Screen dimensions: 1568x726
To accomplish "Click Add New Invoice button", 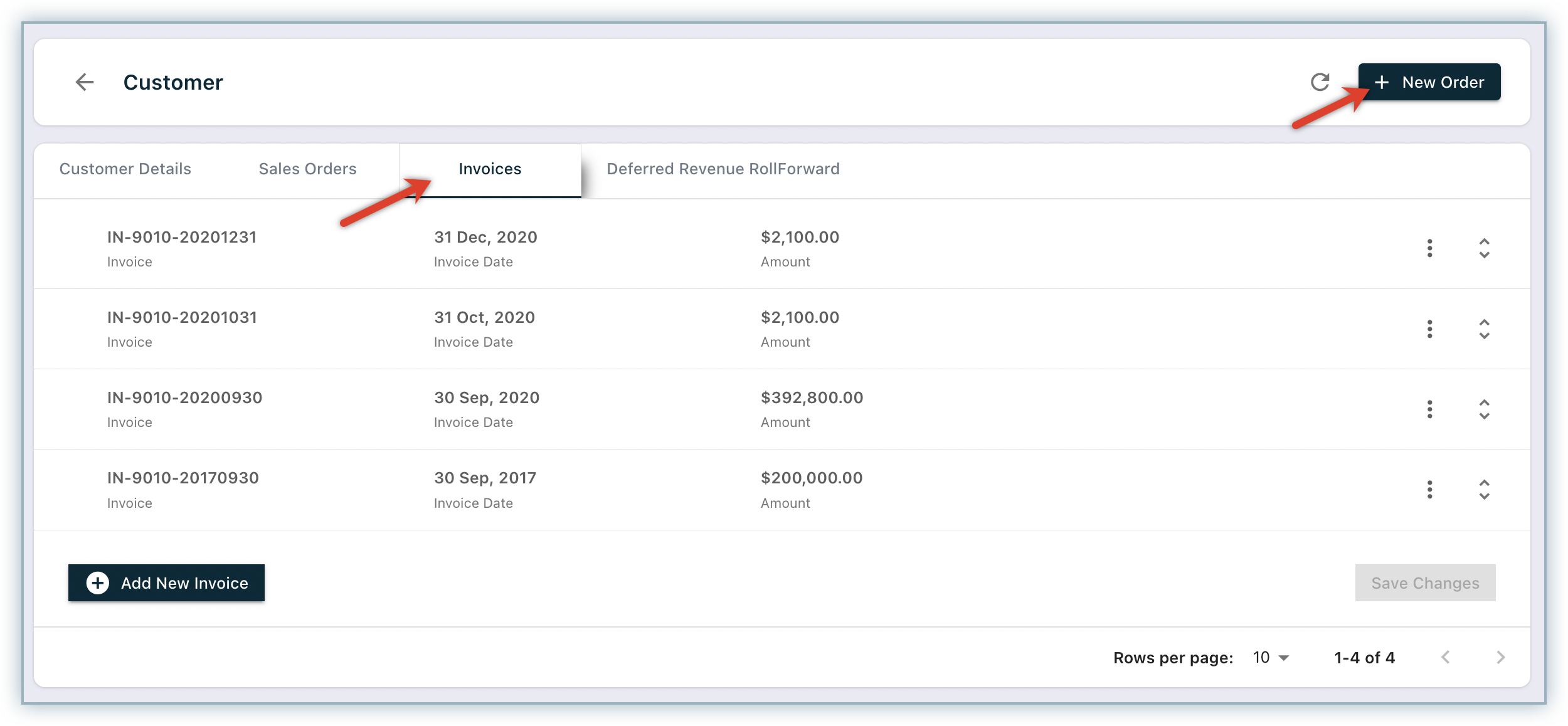I will tap(166, 583).
